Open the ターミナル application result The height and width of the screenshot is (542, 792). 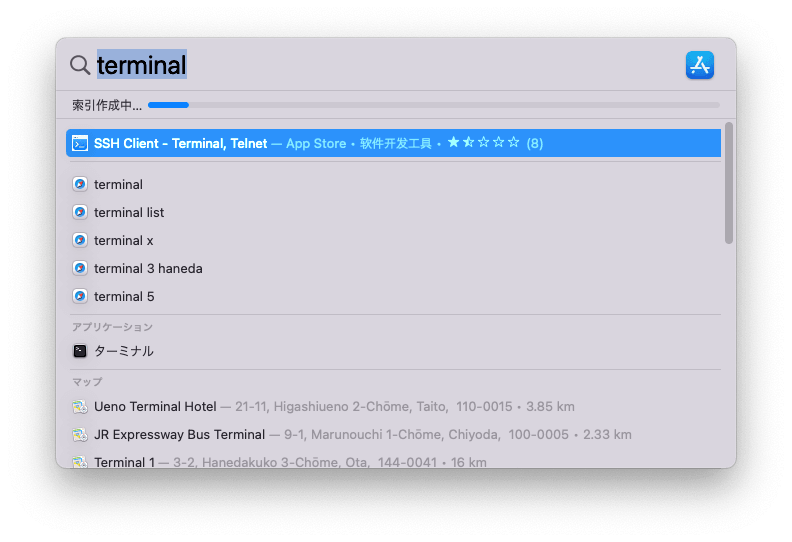(x=393, y=351)
